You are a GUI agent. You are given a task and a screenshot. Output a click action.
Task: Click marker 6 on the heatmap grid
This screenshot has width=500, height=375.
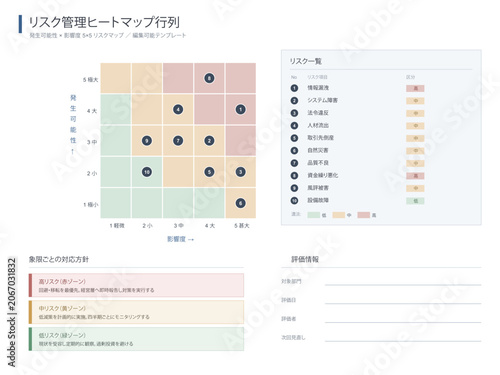pyautogui.click(x=240, y=203)
